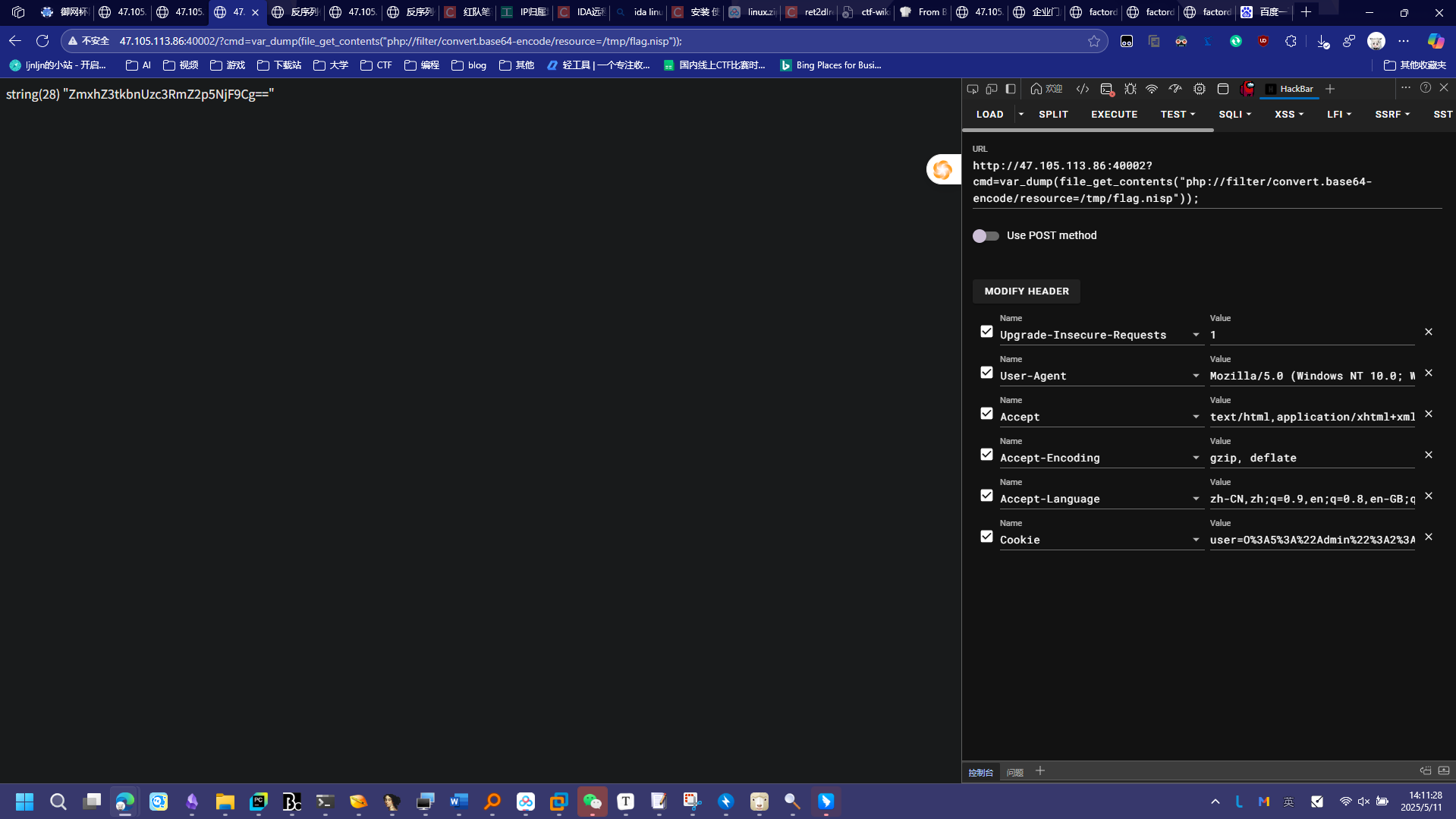Open DevTools more options ellipsis
Viewport: 1456px width, 819px height.
tap(1406, 88)
